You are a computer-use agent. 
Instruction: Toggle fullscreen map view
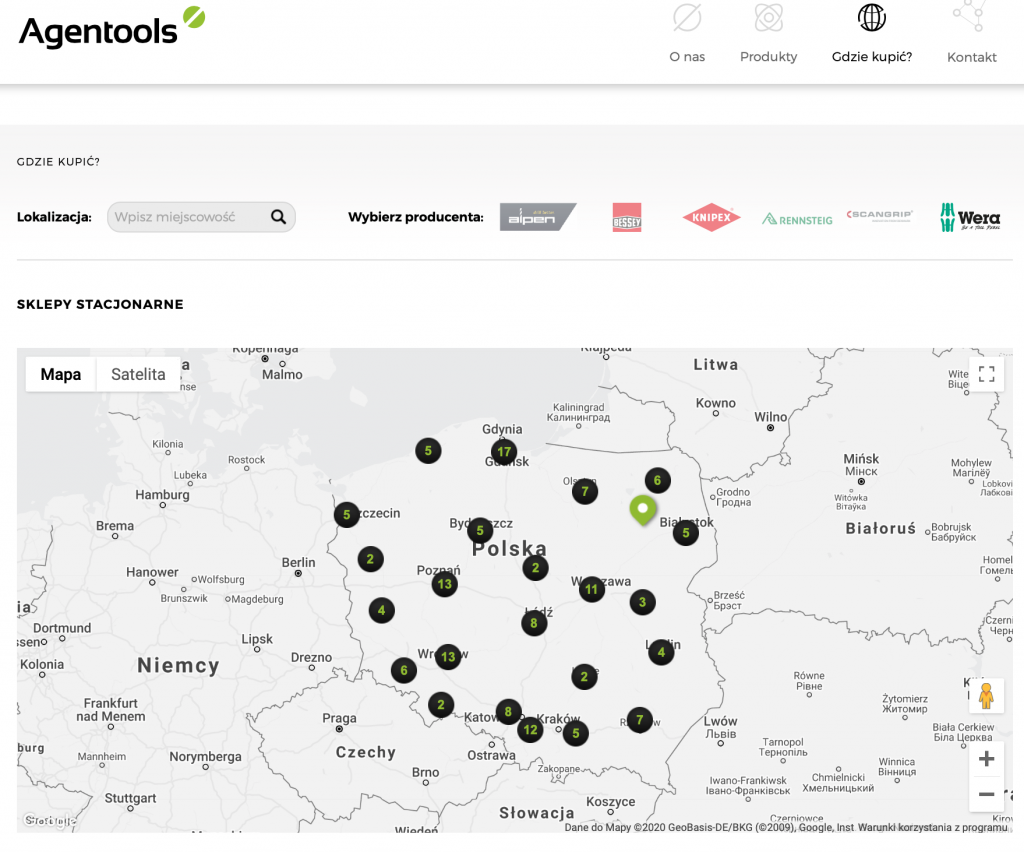[986, 374]
